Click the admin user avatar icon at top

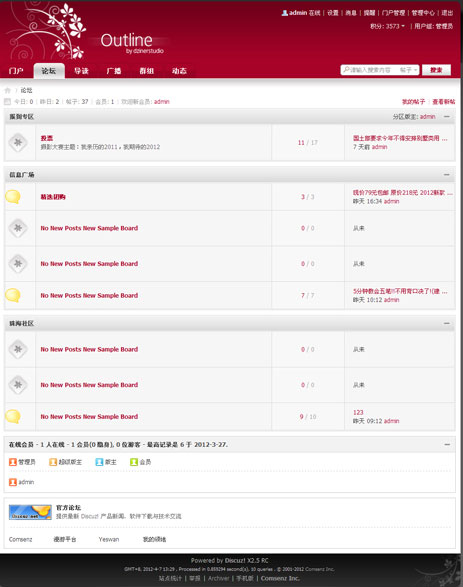point(284,13)
